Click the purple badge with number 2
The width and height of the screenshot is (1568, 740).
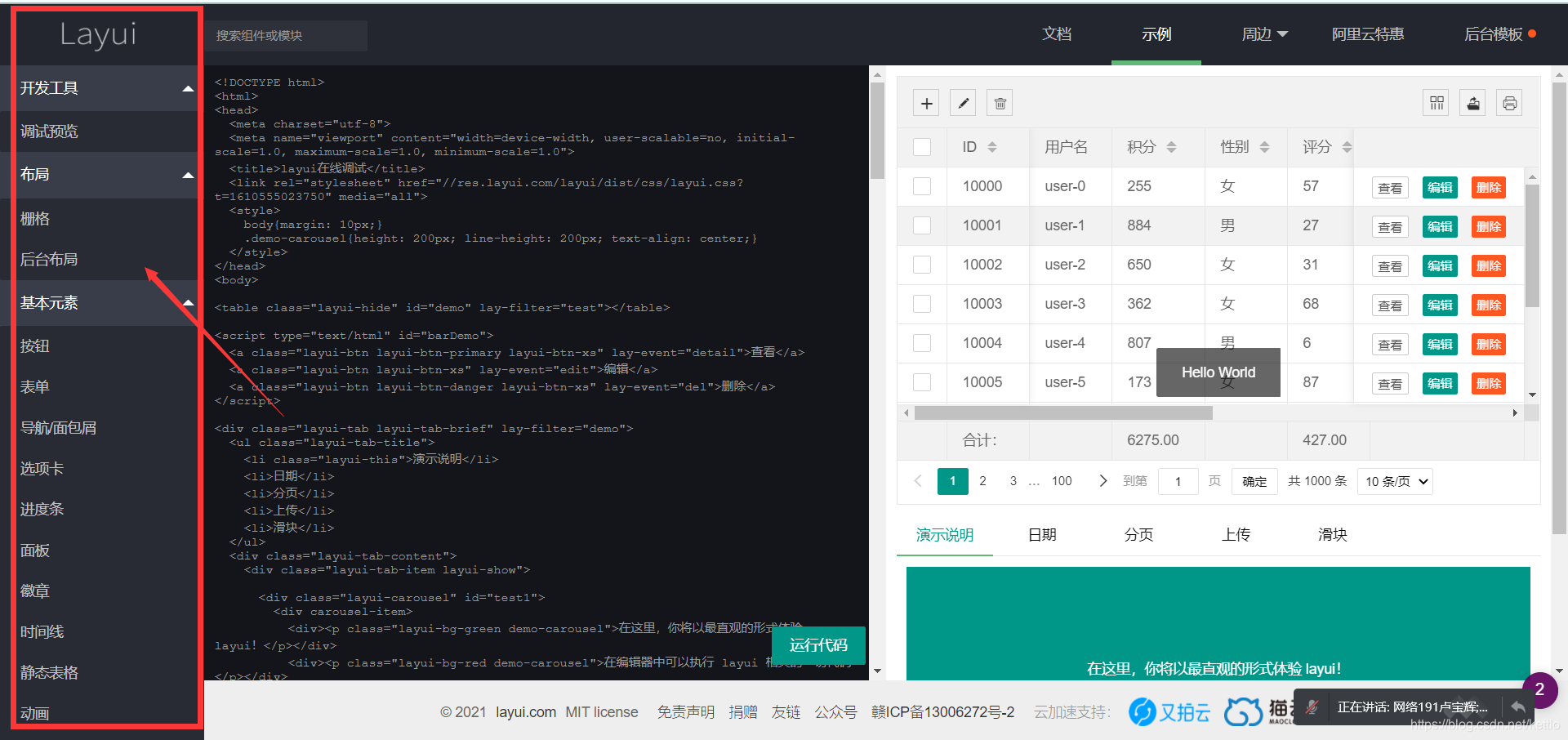click(1540, 689)
